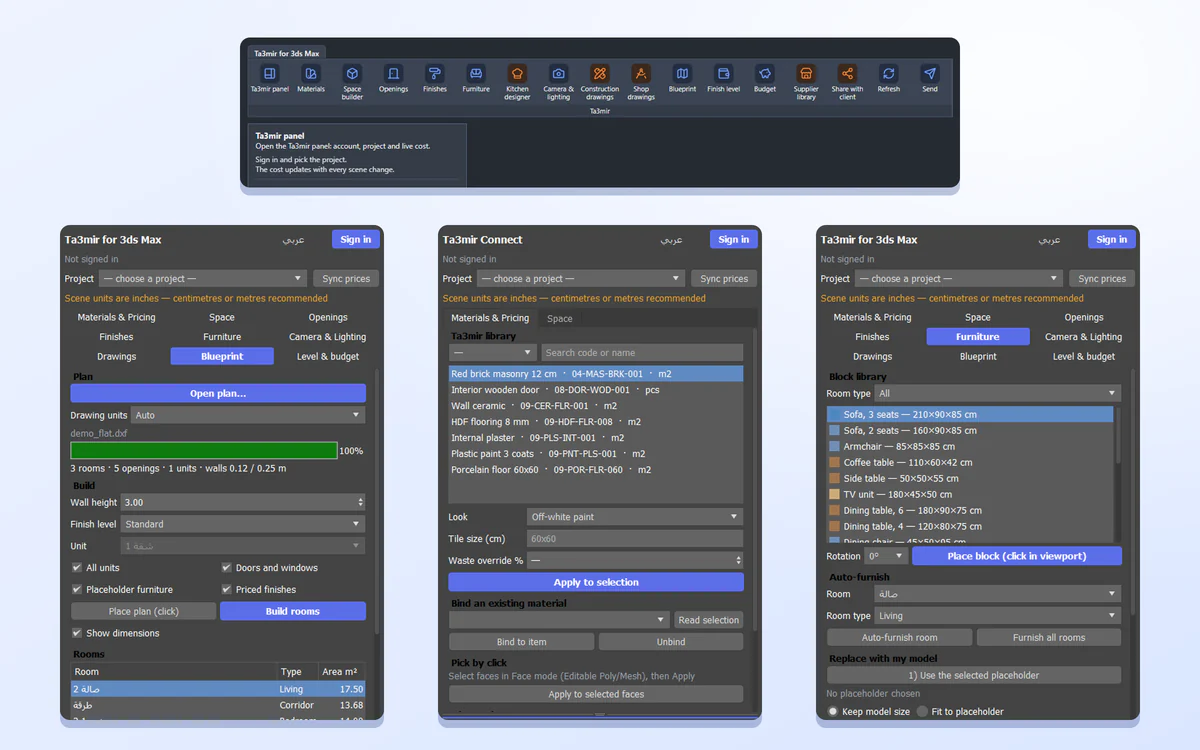Click Sign in on Ta3mir Connect panel
The width and height of the screenshot is (1200, 750).
734,239
